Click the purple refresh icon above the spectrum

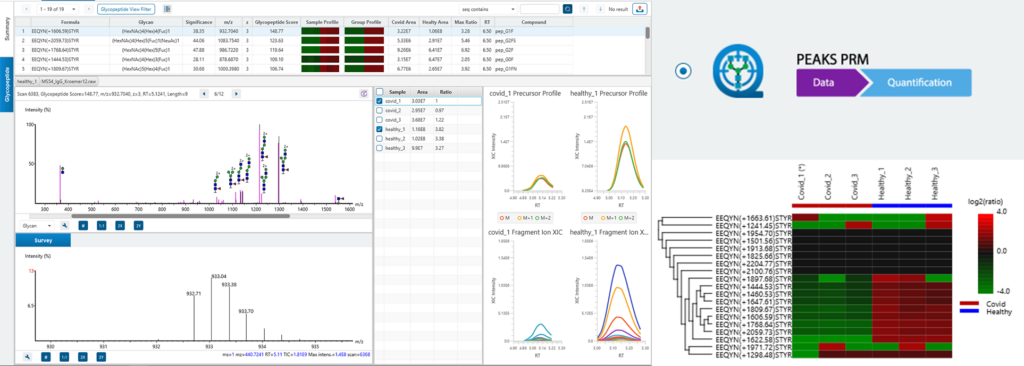pyautogui.click(x=364, y=94)
